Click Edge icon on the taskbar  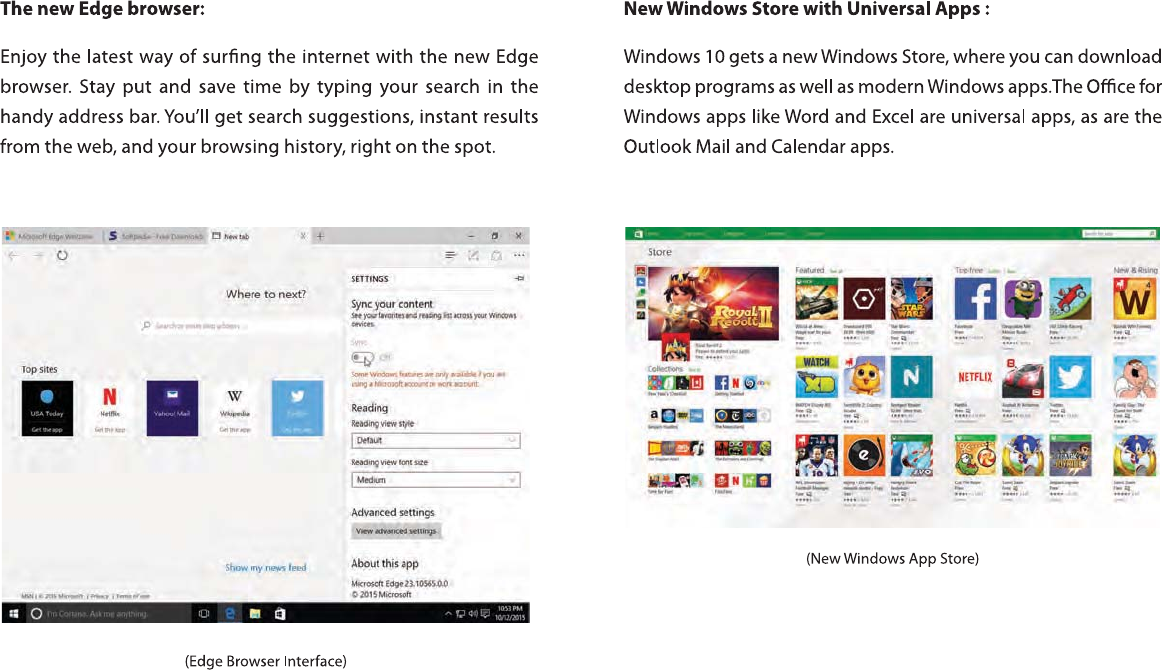point(230,614)
